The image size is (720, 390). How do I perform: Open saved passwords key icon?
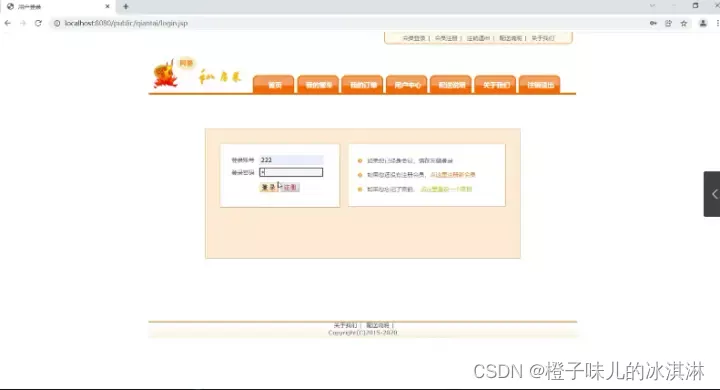pyautogui.click(x=653, y=23)
